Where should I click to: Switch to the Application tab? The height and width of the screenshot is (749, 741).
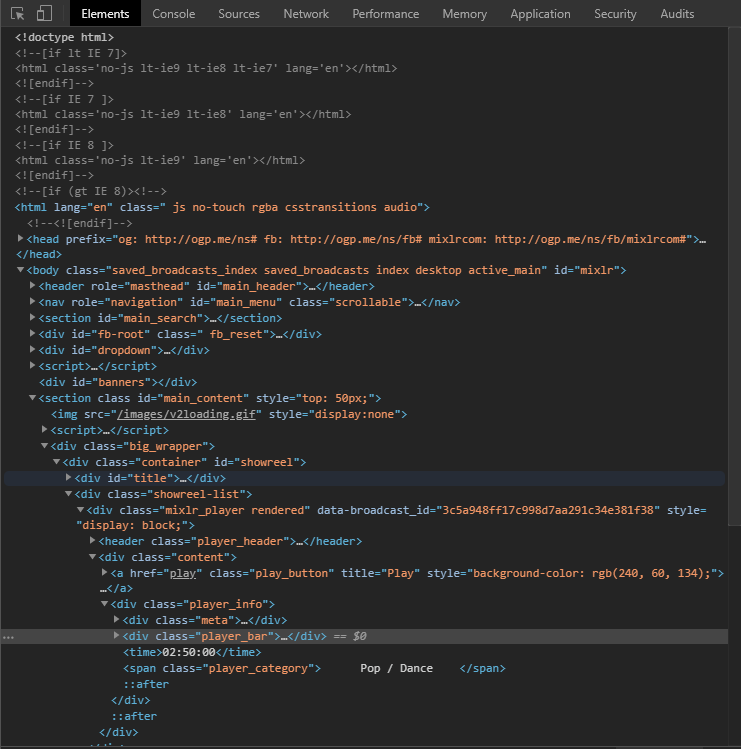point(540,13)
